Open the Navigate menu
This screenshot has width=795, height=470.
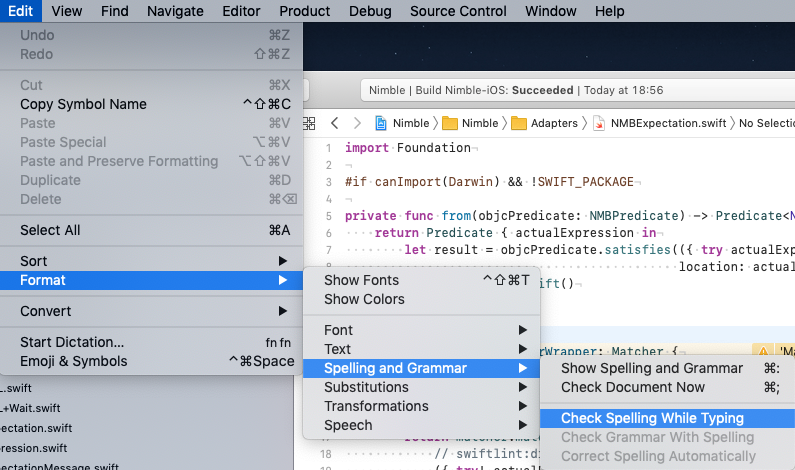click(175, 11)
